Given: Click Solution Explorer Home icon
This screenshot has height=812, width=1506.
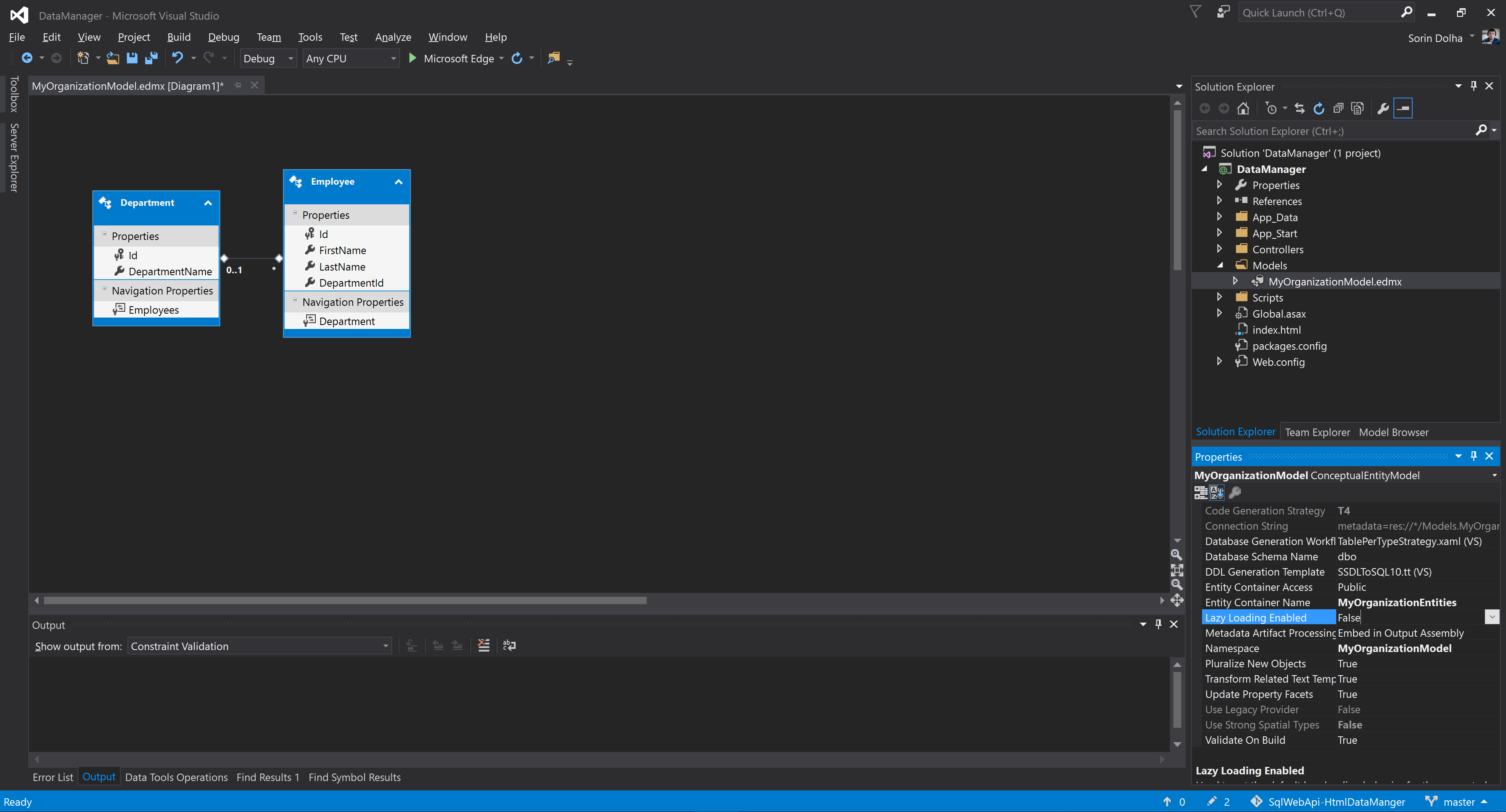Looking at the screenshot, I should click(x=1243, y=109).
